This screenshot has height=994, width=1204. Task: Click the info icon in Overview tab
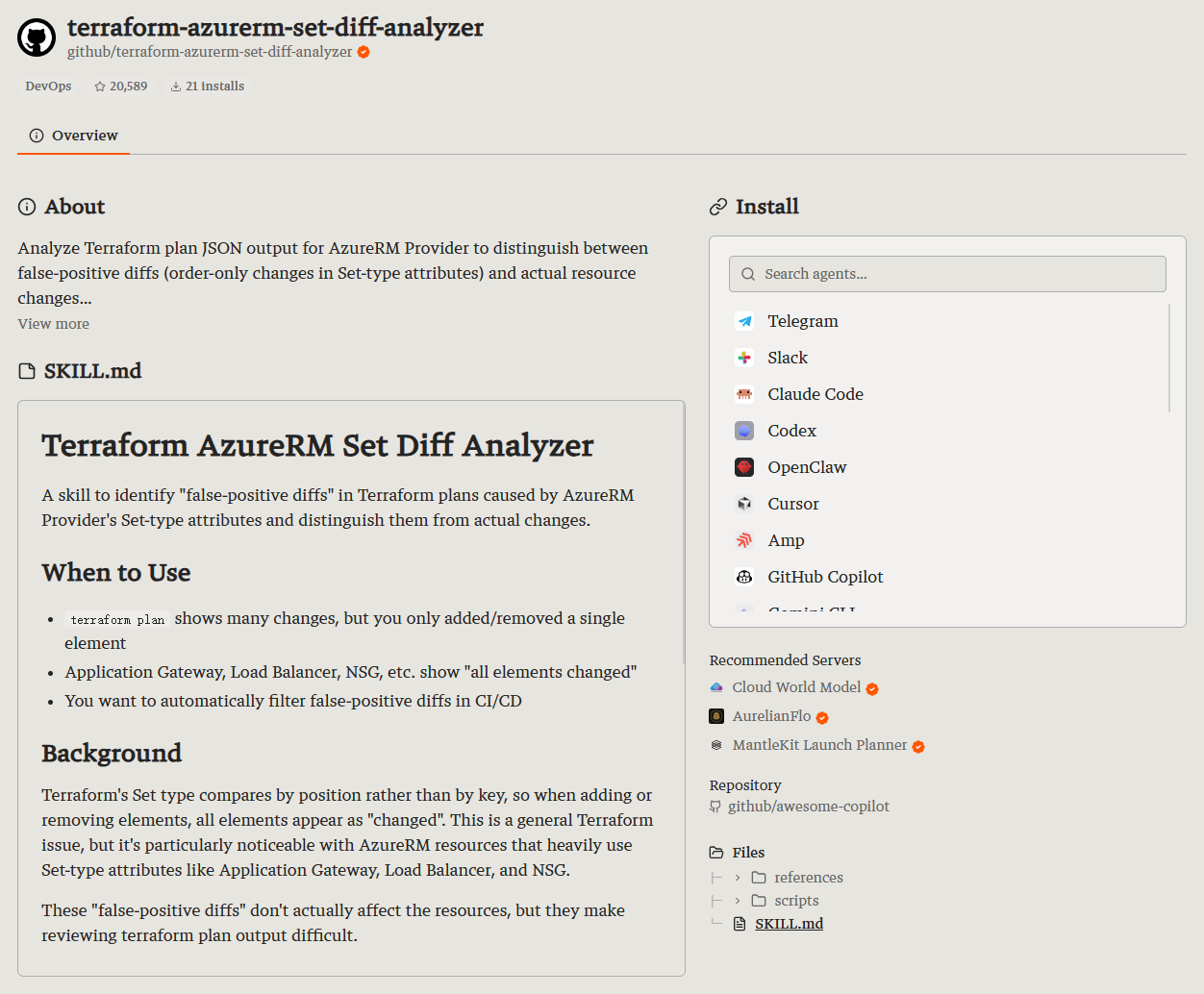click(x=37, y=136)
